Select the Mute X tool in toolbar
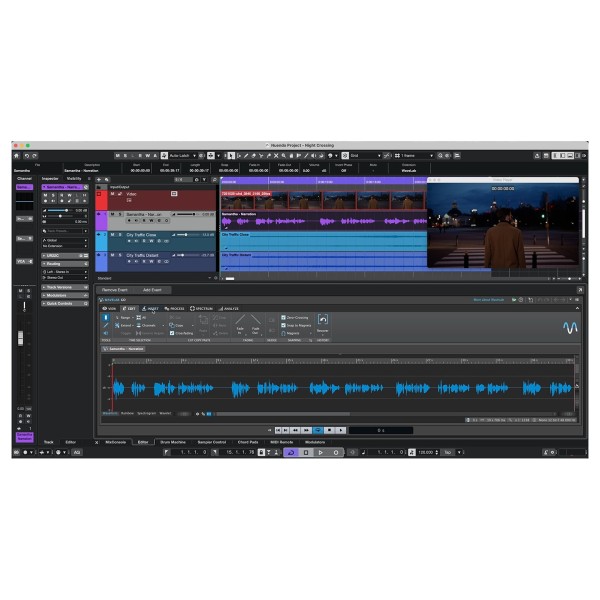The width and height of the screenshot is (600, 600). coord(276,156)
